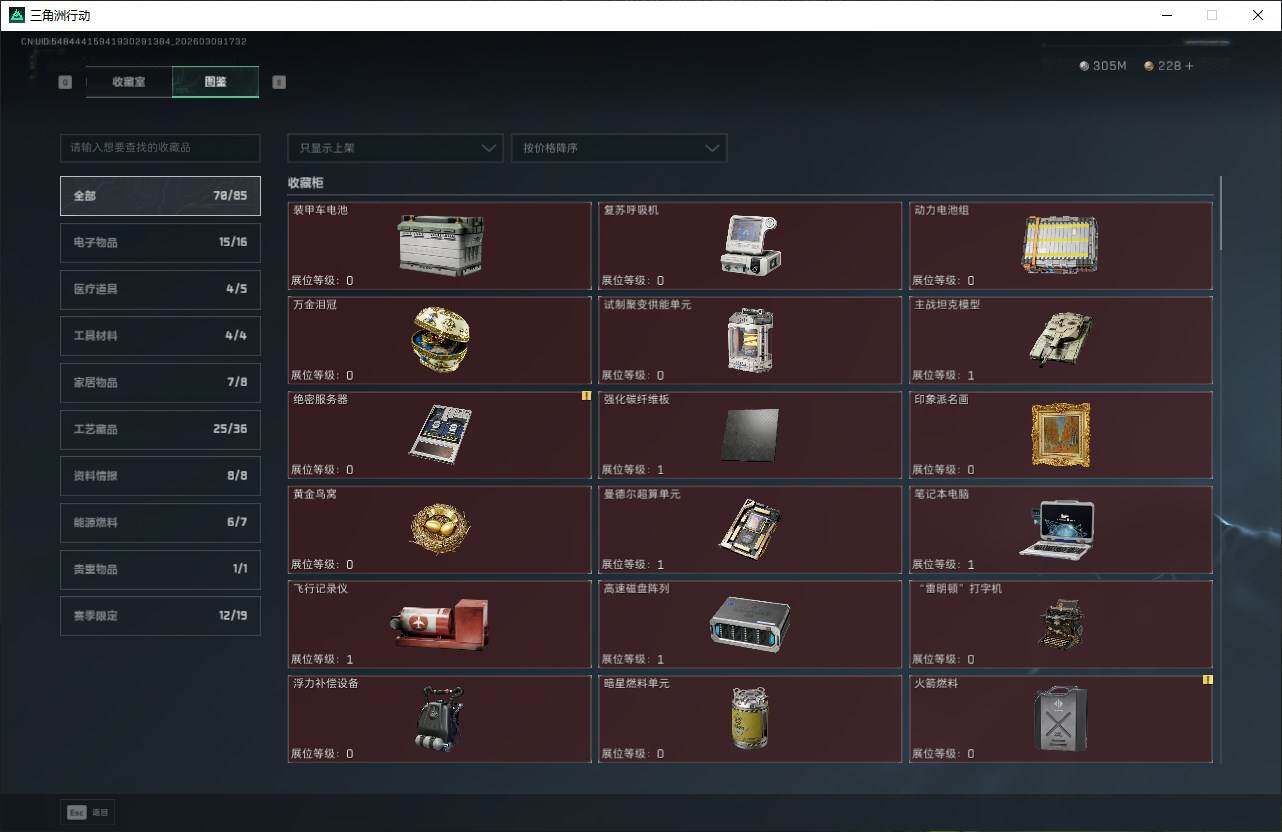
Task: Click the collection search input field
Action: click(x=159, y=147)
